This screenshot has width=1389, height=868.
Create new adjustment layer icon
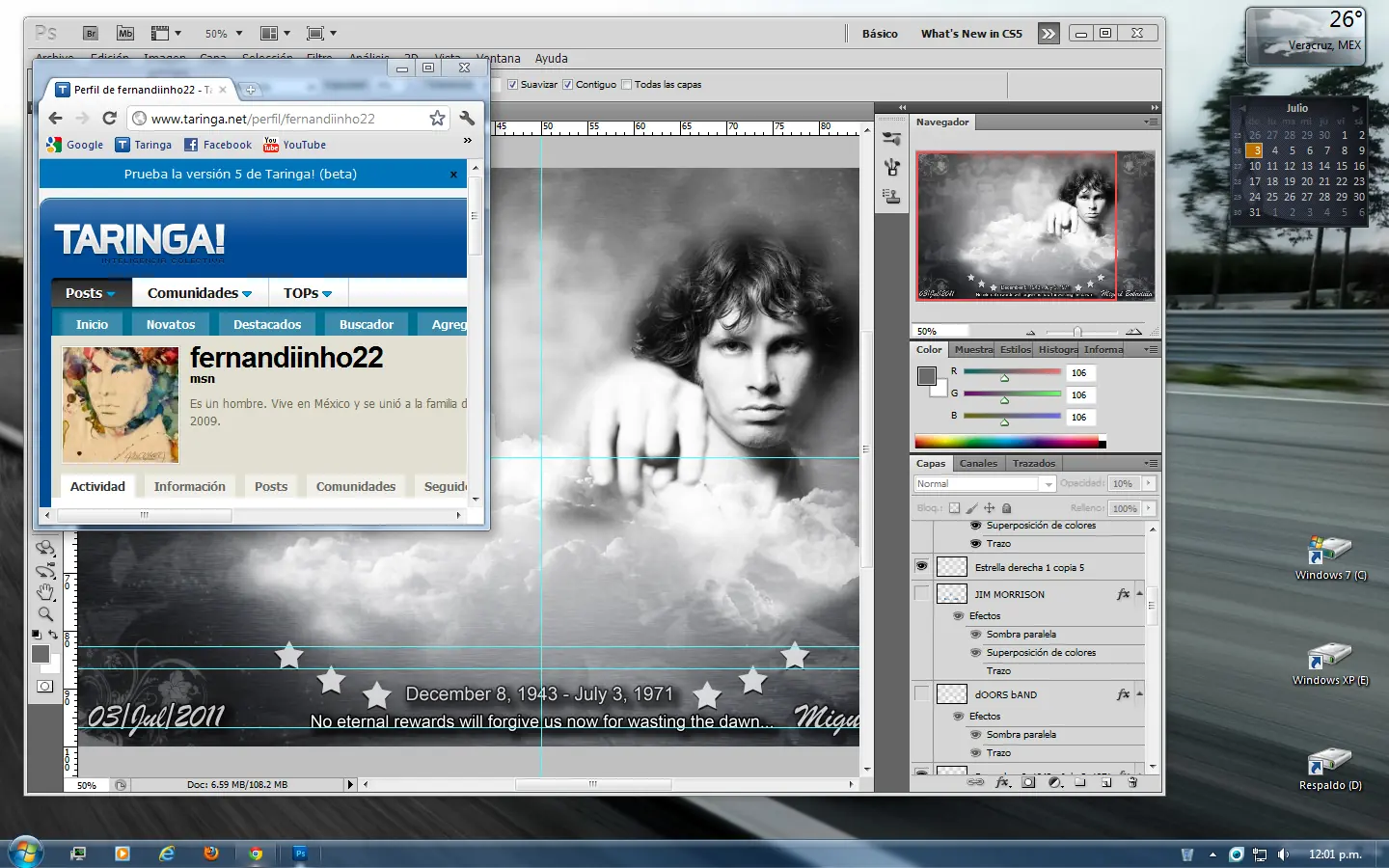(1054, 783)
